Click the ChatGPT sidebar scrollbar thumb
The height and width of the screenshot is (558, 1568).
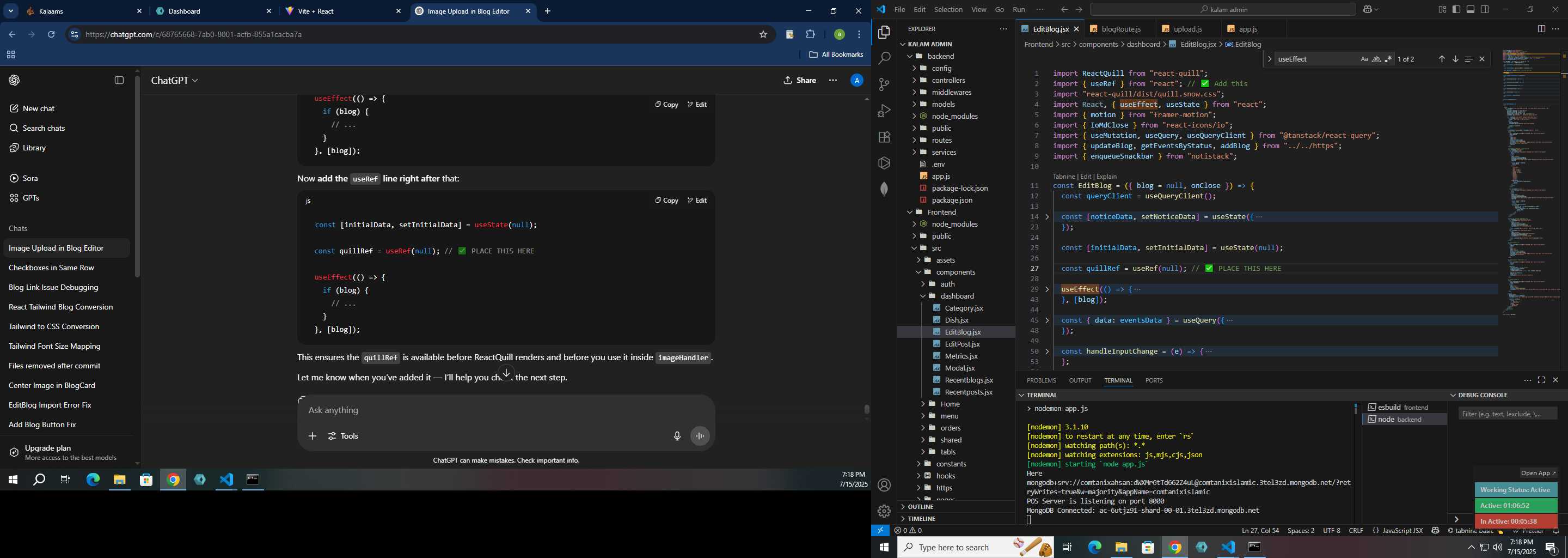[138, 177]
